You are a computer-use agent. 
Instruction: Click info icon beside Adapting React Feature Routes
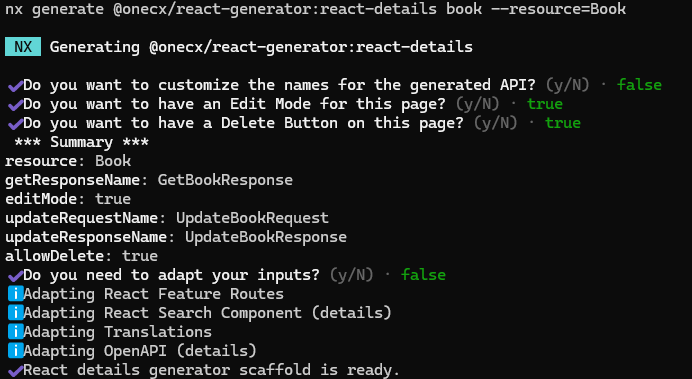click(15, 294)
